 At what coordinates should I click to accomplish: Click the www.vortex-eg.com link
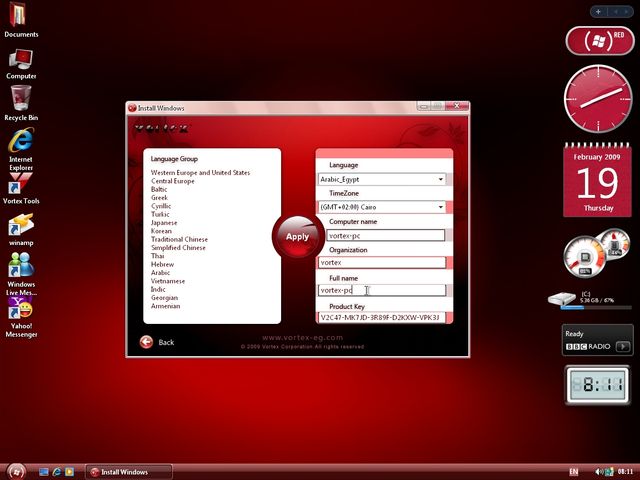(302, 338)
